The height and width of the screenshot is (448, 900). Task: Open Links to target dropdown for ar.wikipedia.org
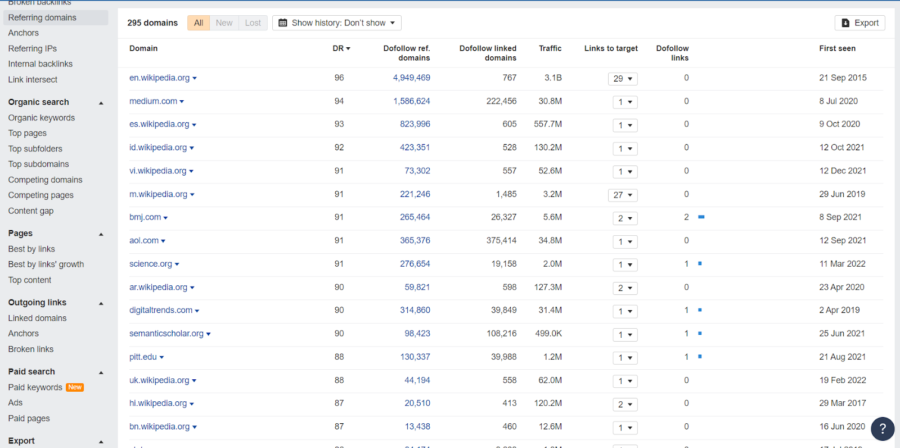(x=625, y=288)
